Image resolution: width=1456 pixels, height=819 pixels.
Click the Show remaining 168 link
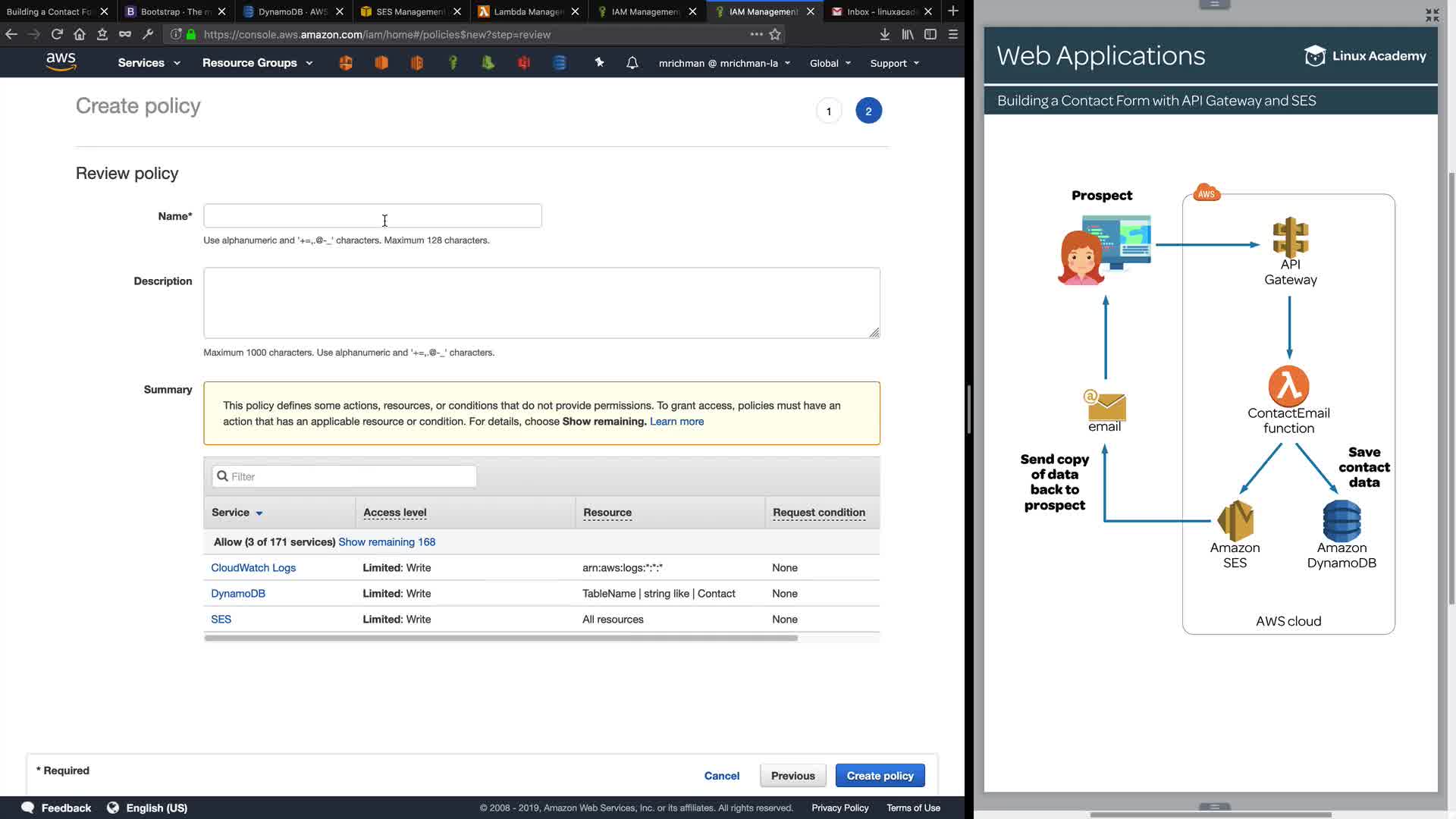(387, 542)
